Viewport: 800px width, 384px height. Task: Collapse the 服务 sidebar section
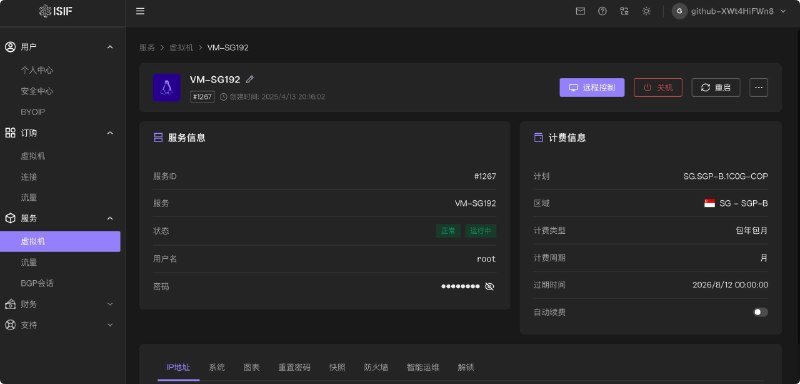pyautogui.click(x=110, y=219)
